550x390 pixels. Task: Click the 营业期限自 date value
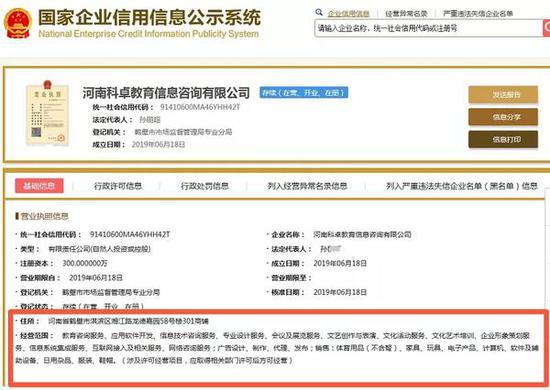96,278
